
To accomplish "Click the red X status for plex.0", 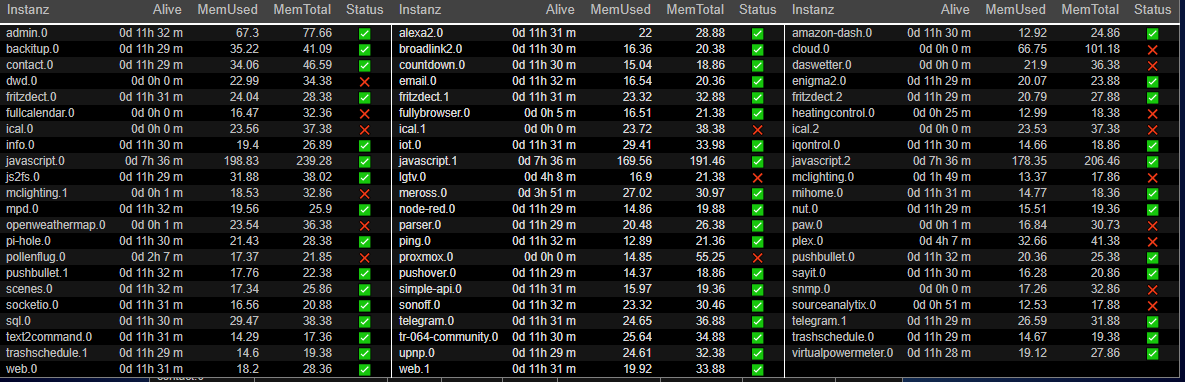I will pos(1153,241).
